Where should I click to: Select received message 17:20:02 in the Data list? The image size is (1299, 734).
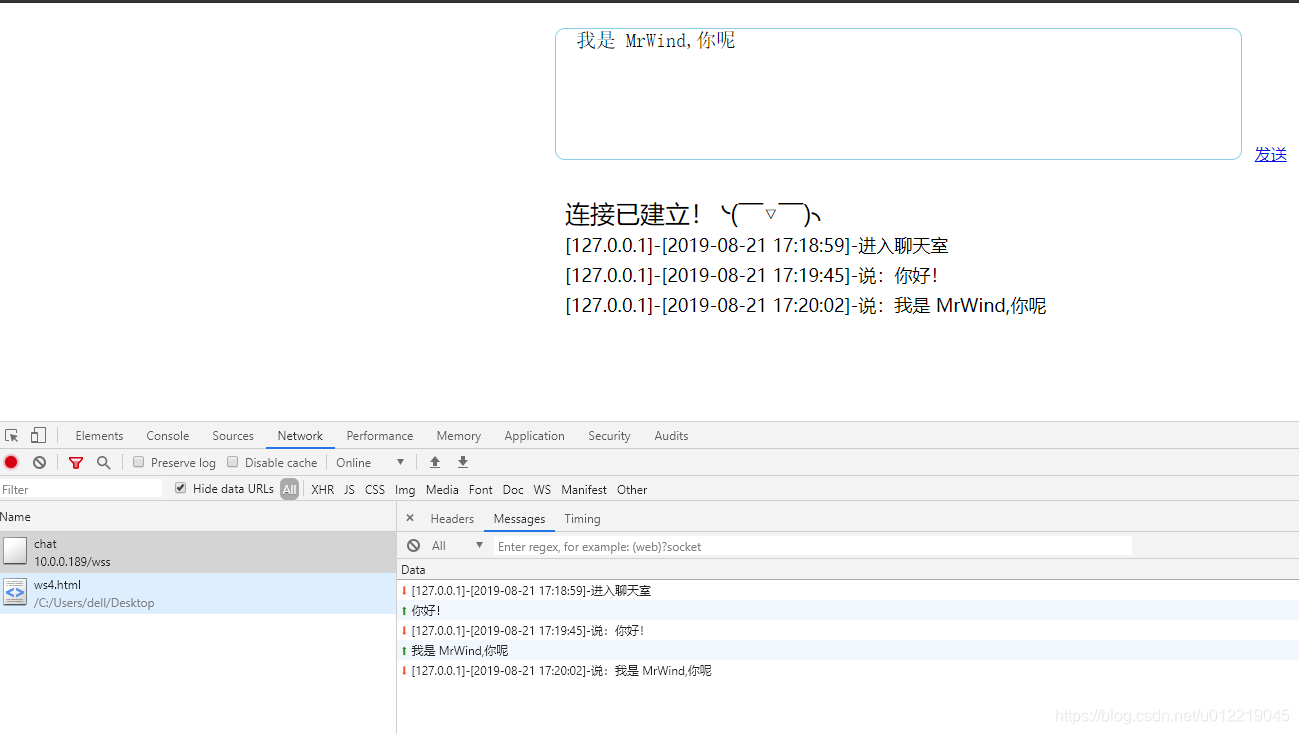point(848,670)
